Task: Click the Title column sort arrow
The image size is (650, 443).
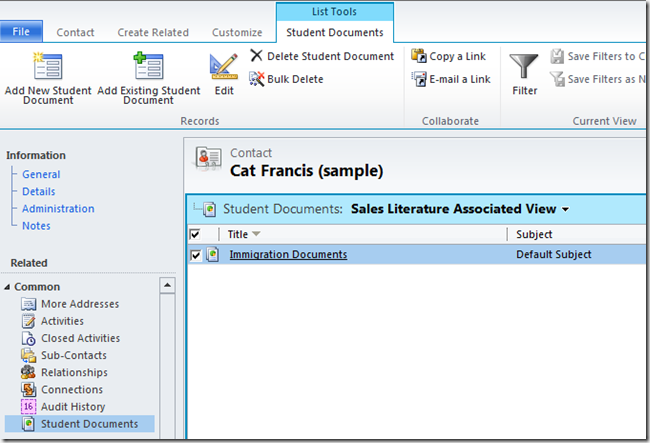Action: pos(256,234)
